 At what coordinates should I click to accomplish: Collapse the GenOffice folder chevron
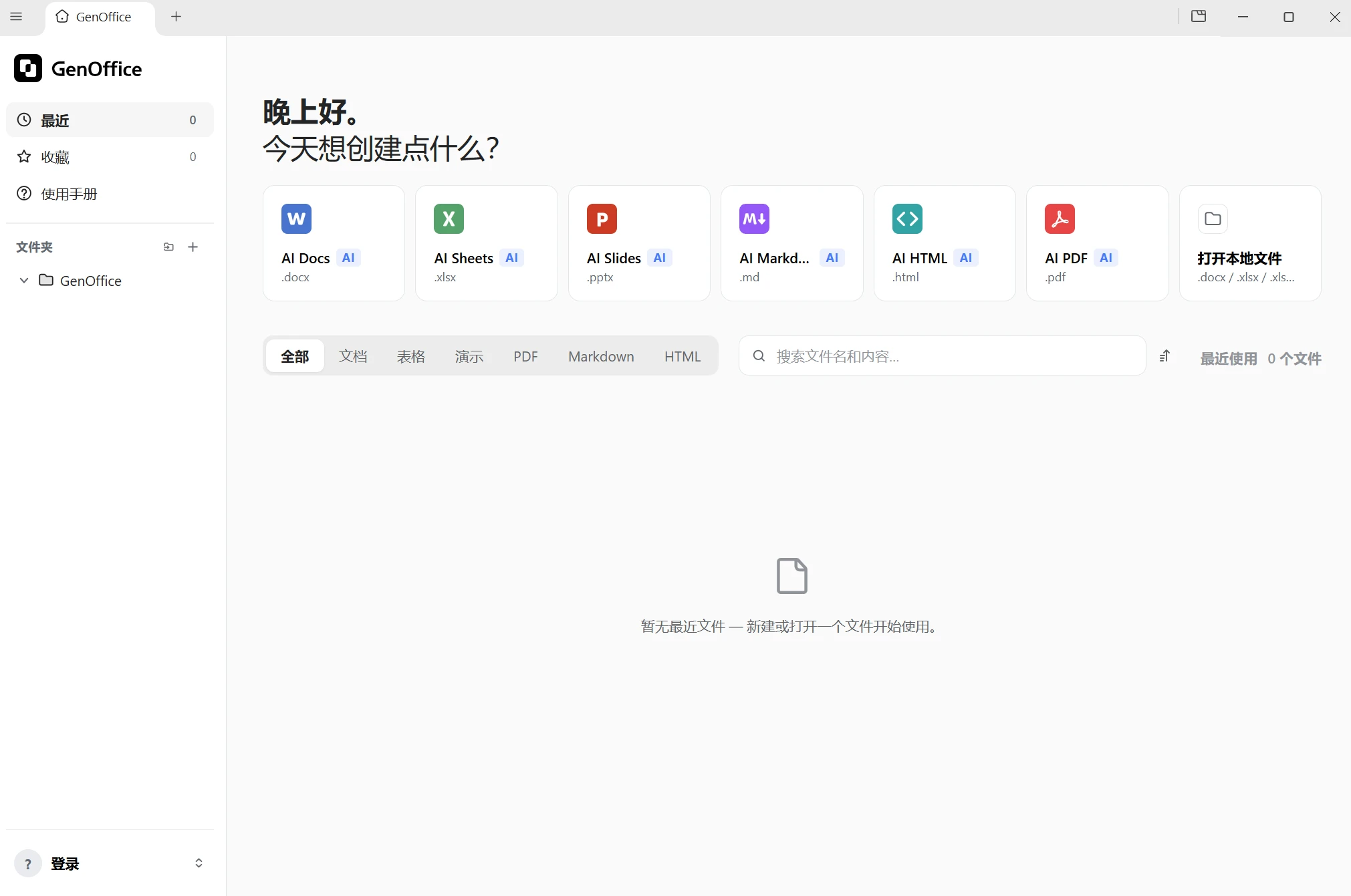point(24,281)
